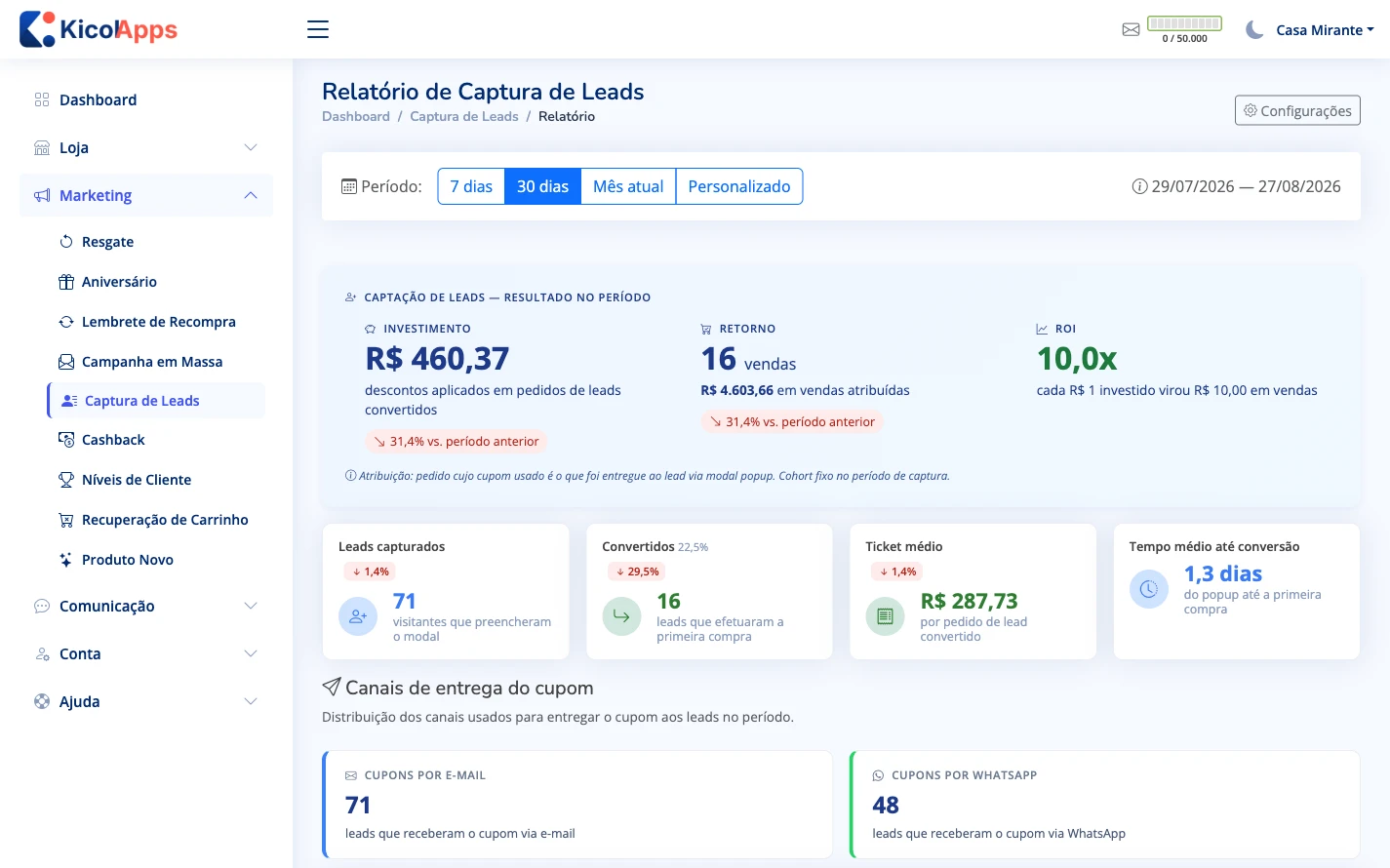
Task: Click the Produto Novo sparkle icon
Action: pos(66,559)
